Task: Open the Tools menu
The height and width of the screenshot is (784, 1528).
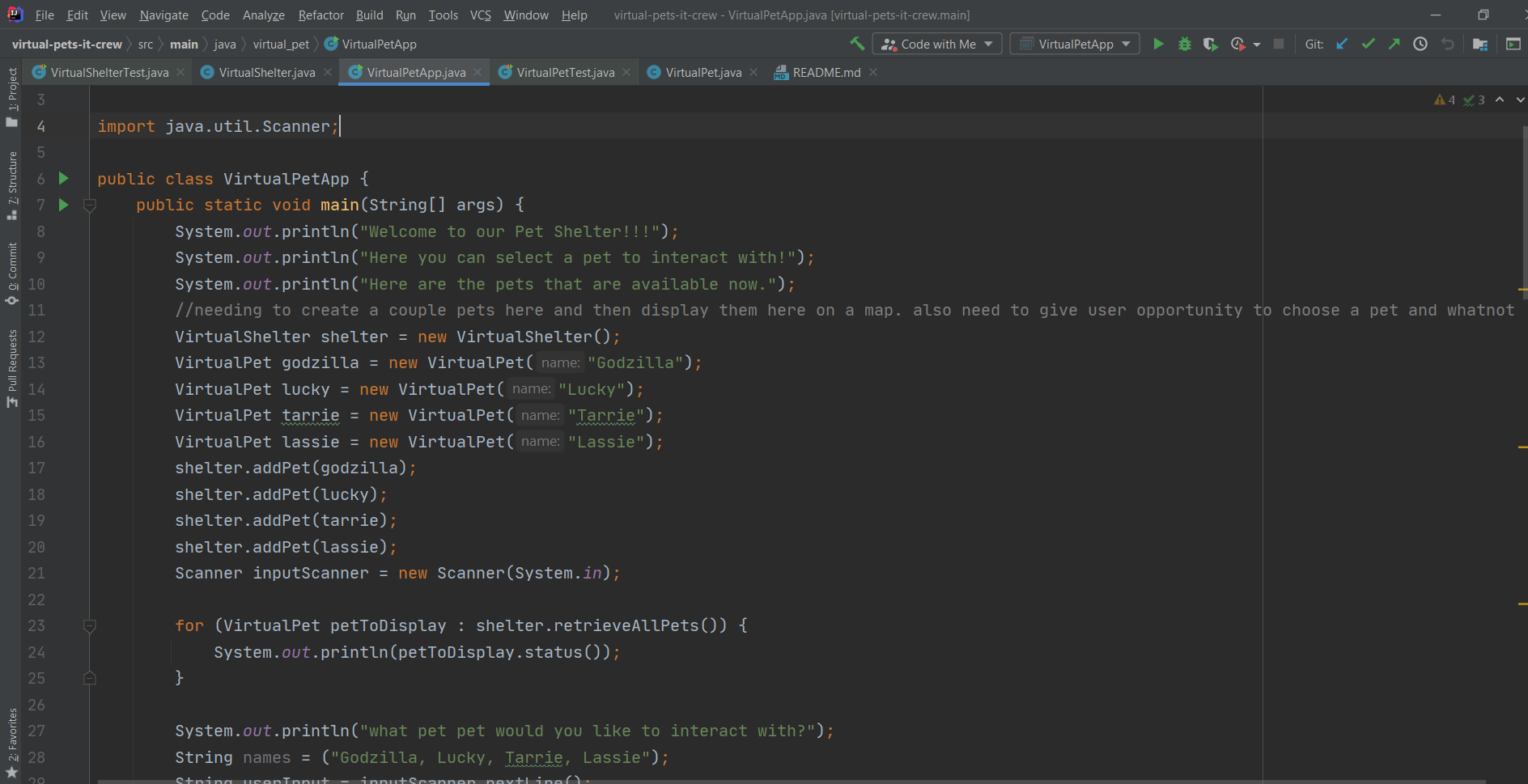Action: click(x=443, y=15)
